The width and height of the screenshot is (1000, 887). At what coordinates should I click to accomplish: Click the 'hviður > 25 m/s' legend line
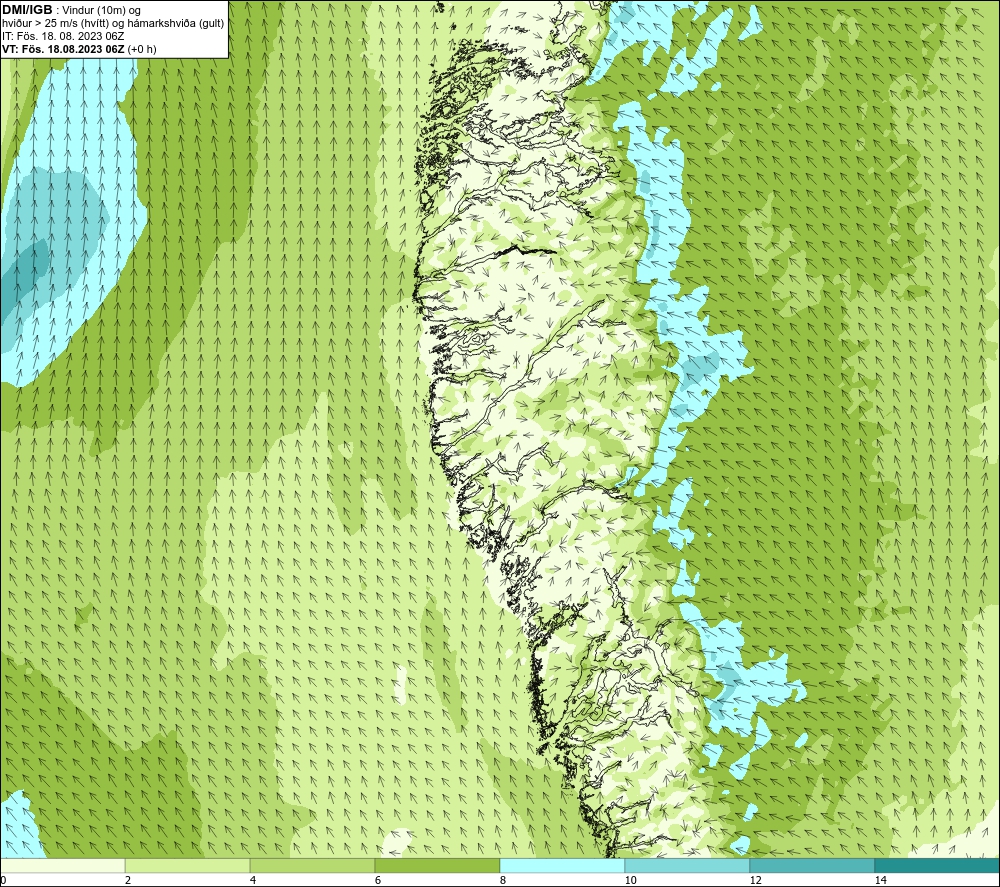tap(113, 23)
